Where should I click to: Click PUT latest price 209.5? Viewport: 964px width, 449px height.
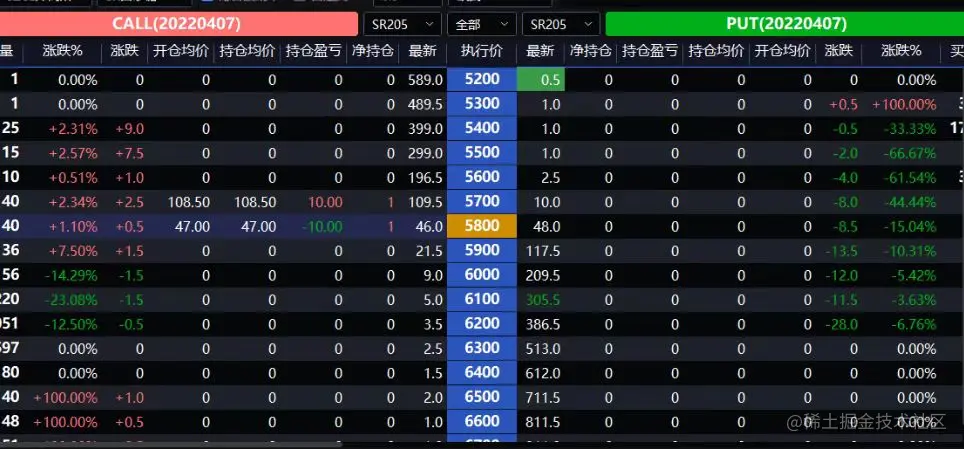tap(543, 276)
